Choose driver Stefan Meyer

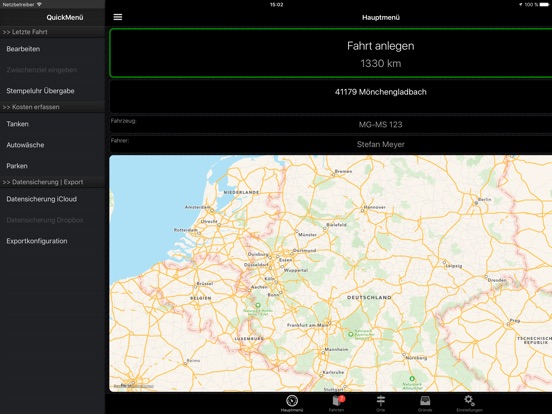tap(331, 144)
